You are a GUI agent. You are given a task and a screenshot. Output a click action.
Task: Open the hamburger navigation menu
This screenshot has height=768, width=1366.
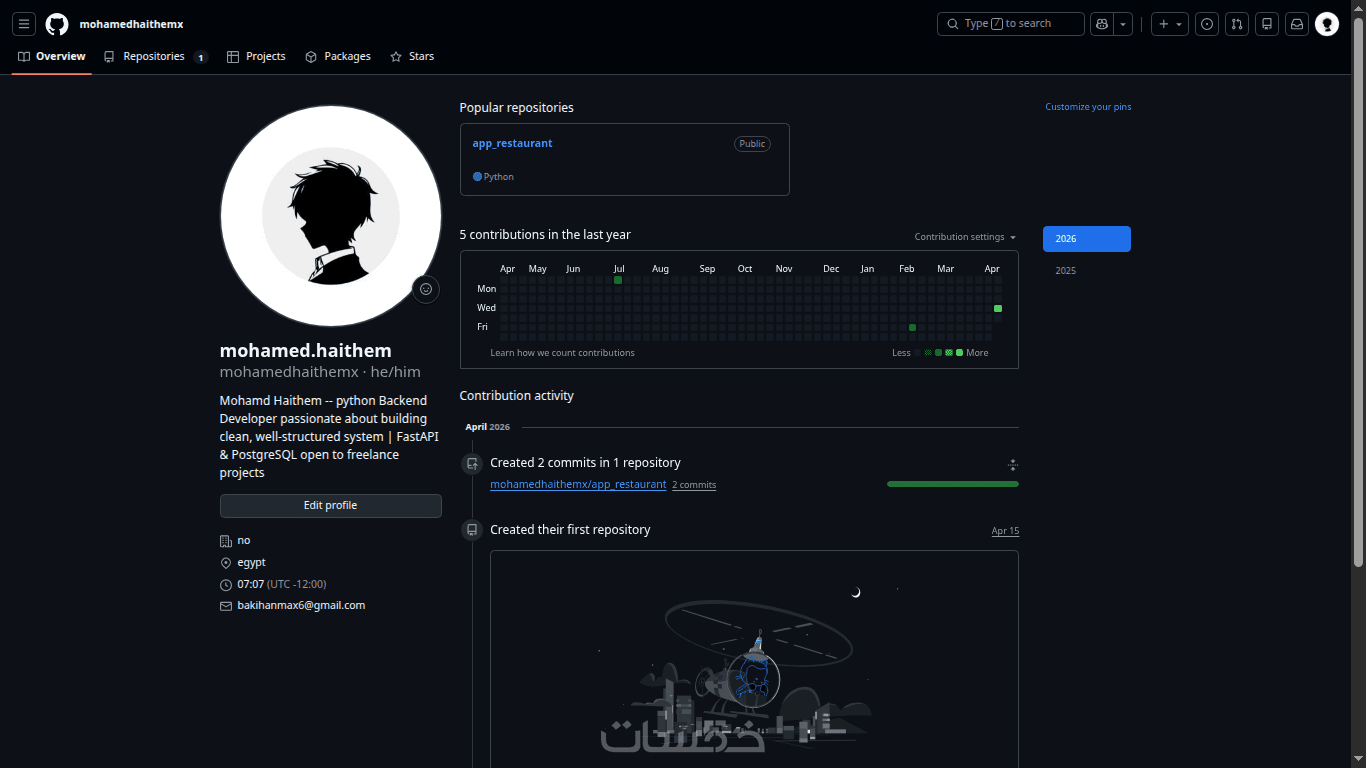[24, 24]
